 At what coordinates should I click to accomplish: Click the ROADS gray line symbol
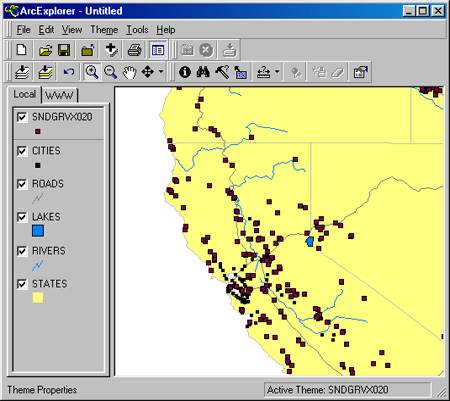38,199
